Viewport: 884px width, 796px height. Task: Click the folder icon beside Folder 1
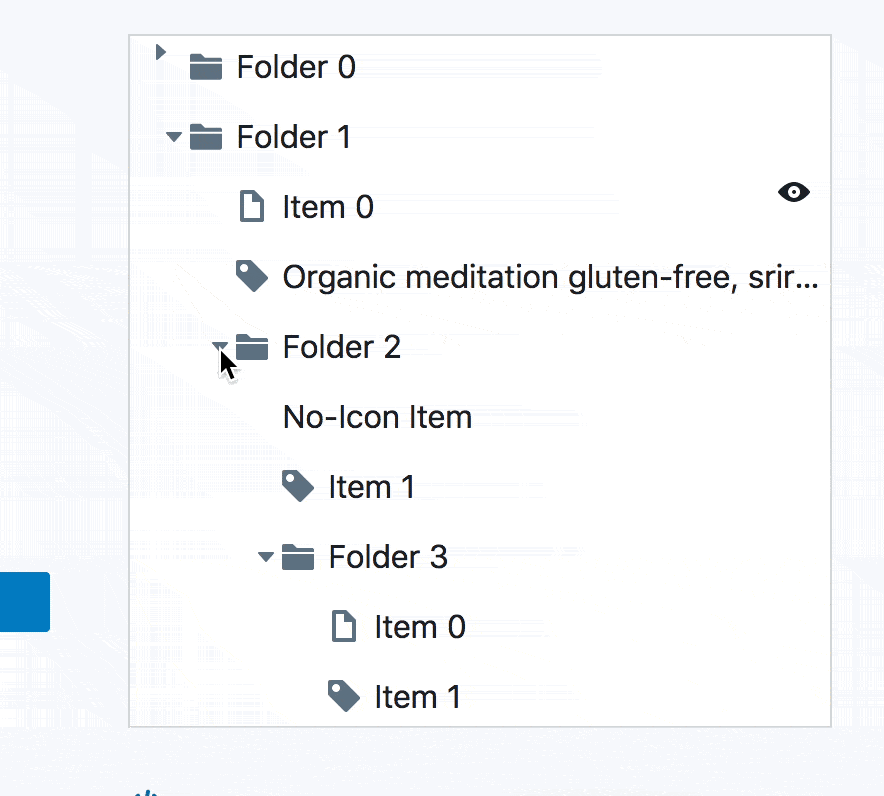click(205, 136)
